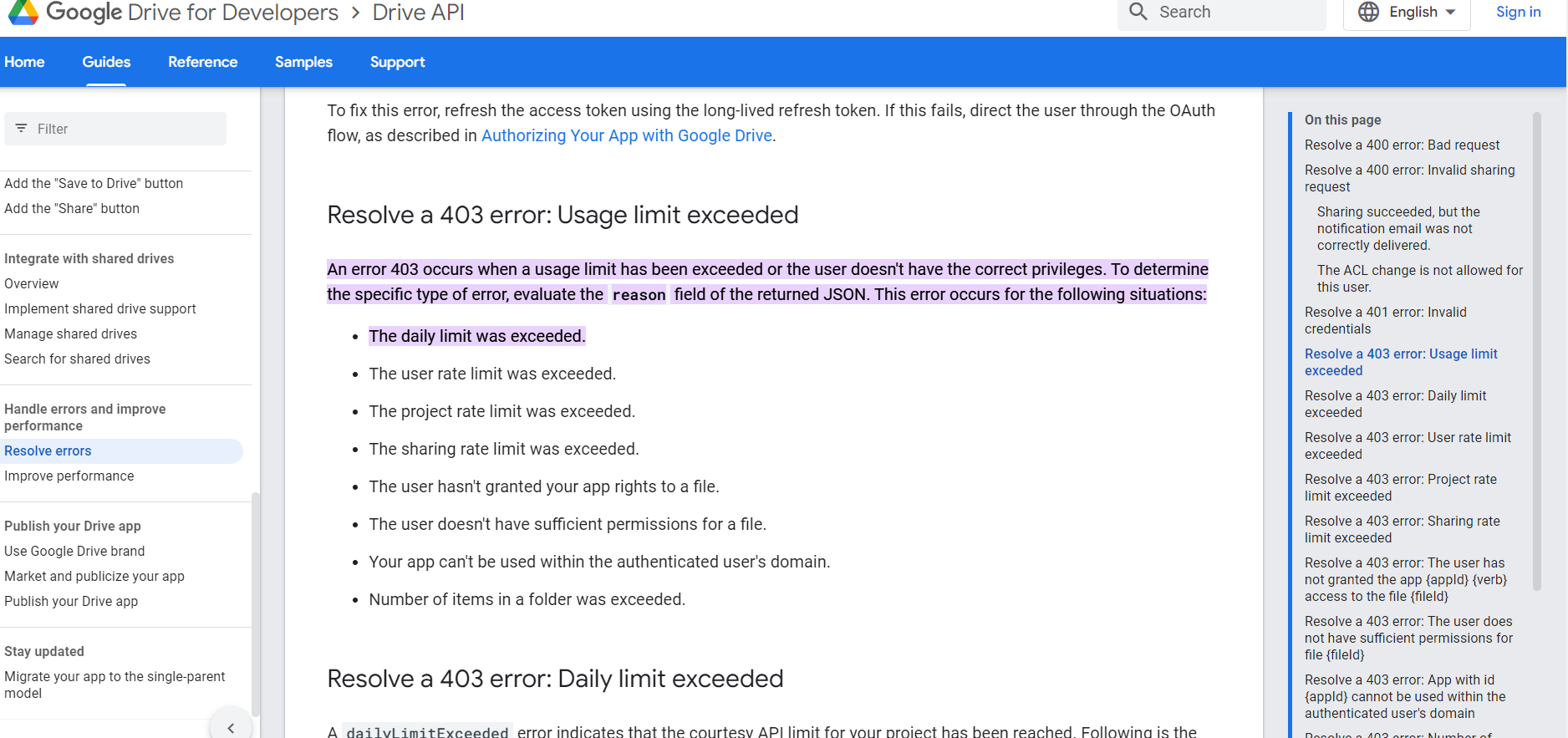Open Migrate your app to single-parent model

point(115,685)
